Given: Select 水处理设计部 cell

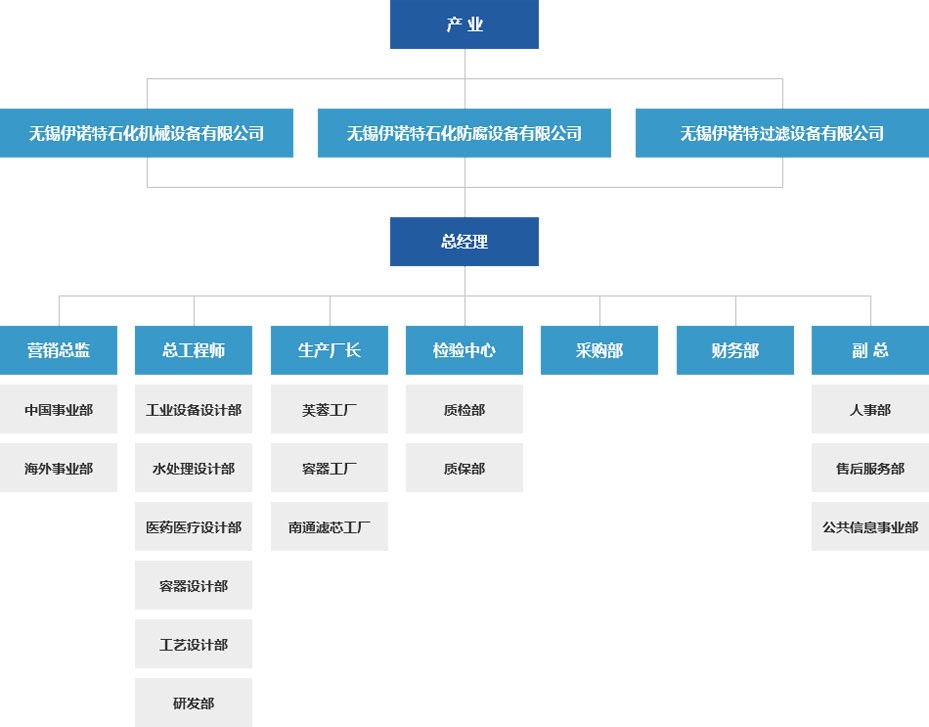Looking at the screenshot, I should point(194,468).
